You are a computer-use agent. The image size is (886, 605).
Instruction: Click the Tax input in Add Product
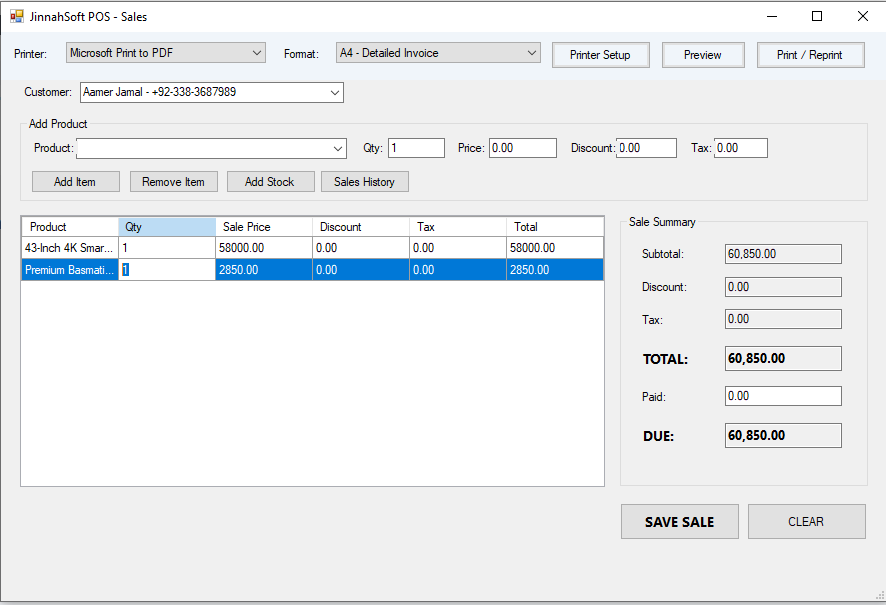pos(741,148)
